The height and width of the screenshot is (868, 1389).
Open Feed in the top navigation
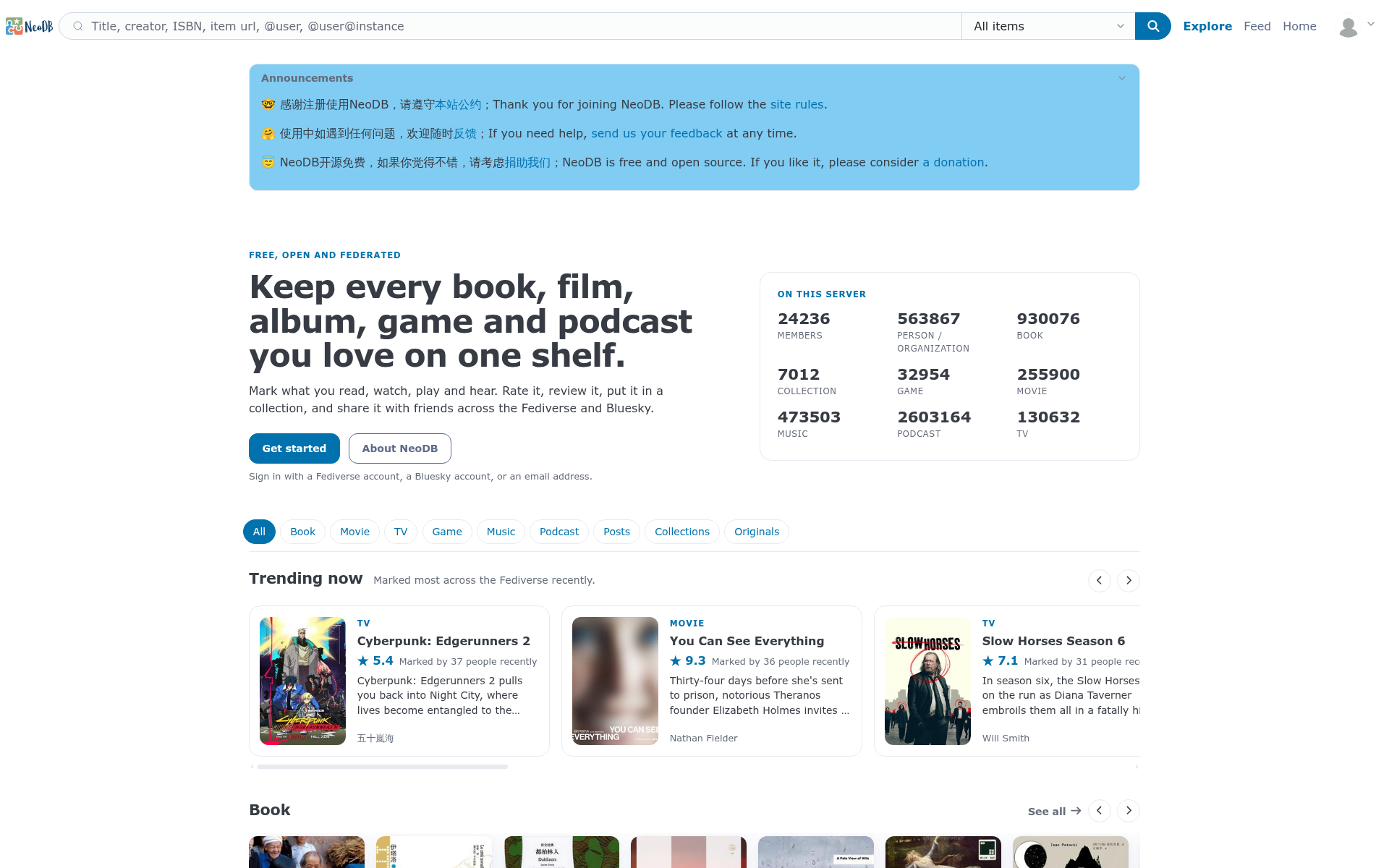pos(1257,26)
